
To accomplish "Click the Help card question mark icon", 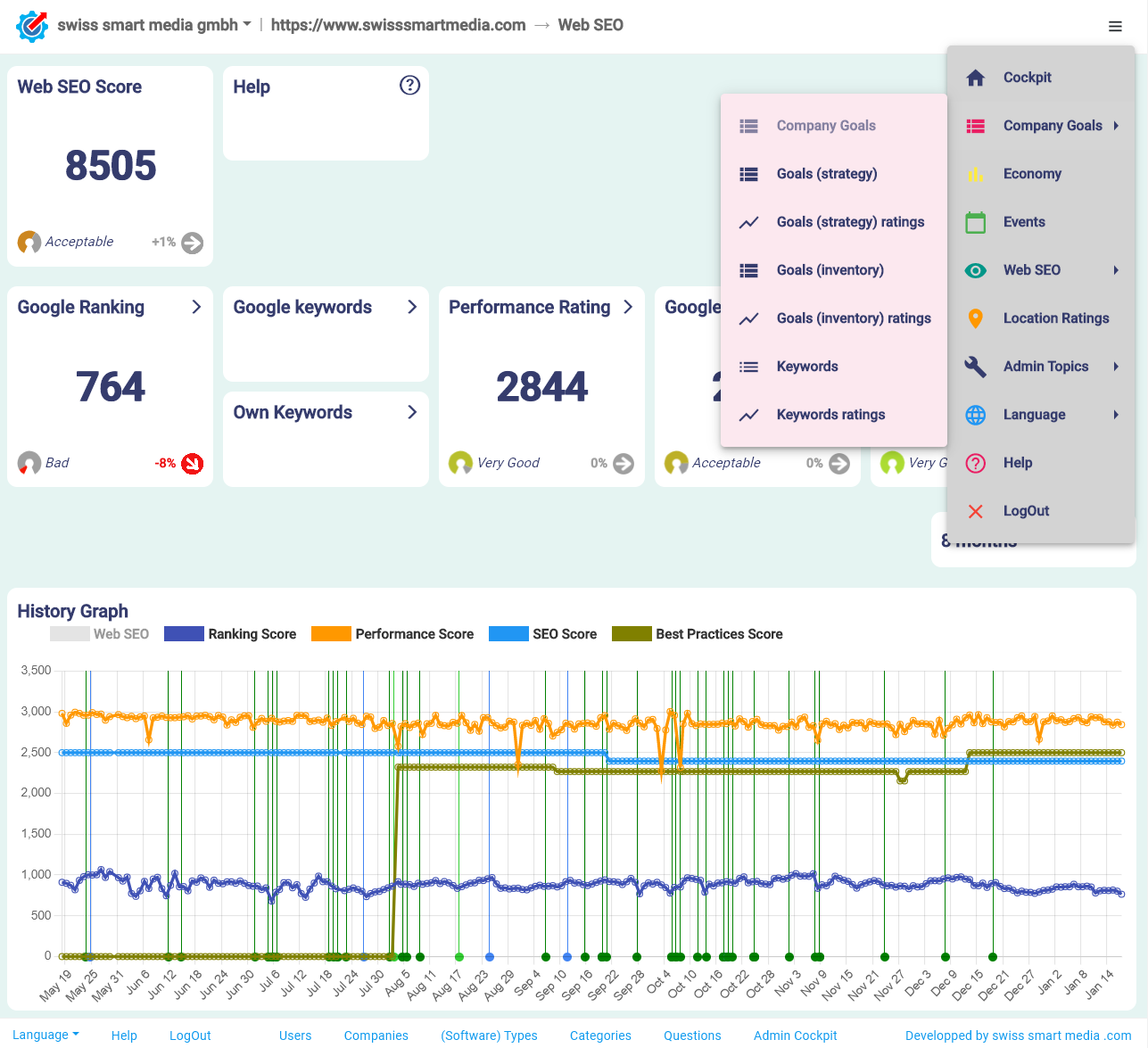I will tap(409, 85).
